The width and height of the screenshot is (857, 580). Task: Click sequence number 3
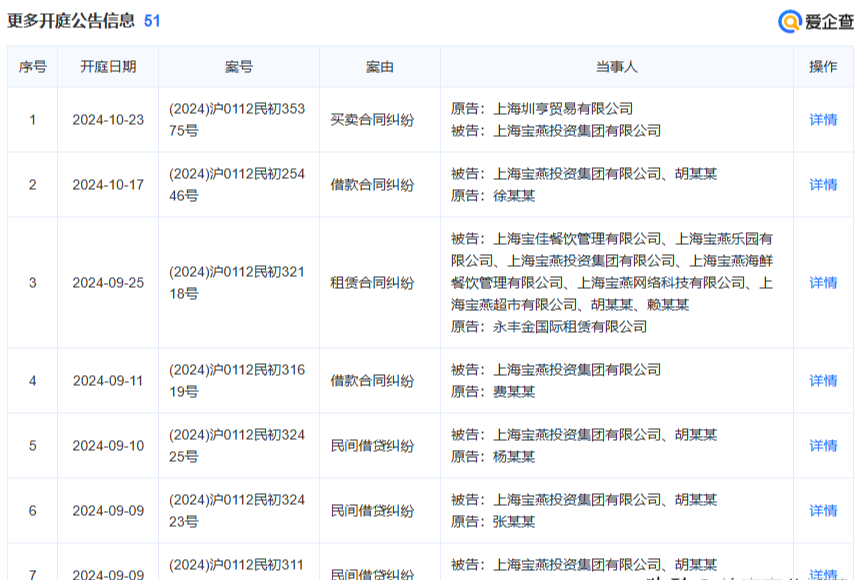33,283
